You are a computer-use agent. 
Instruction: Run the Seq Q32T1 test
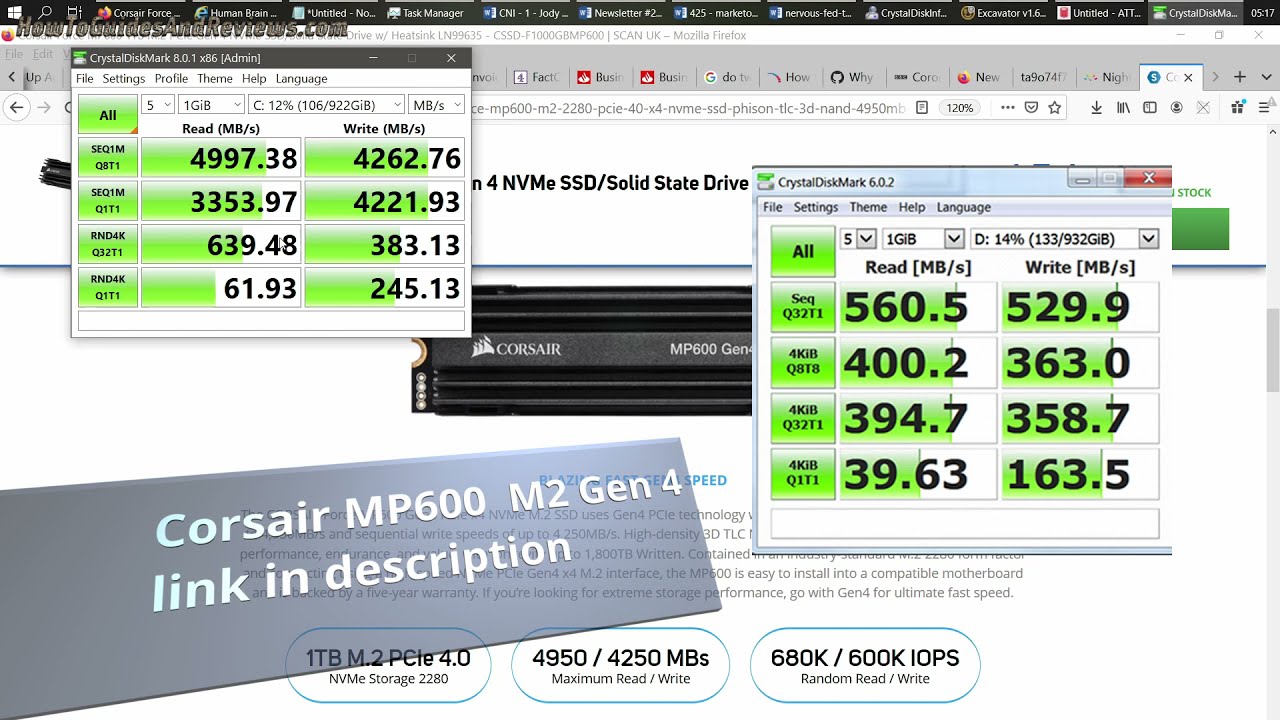803,307
